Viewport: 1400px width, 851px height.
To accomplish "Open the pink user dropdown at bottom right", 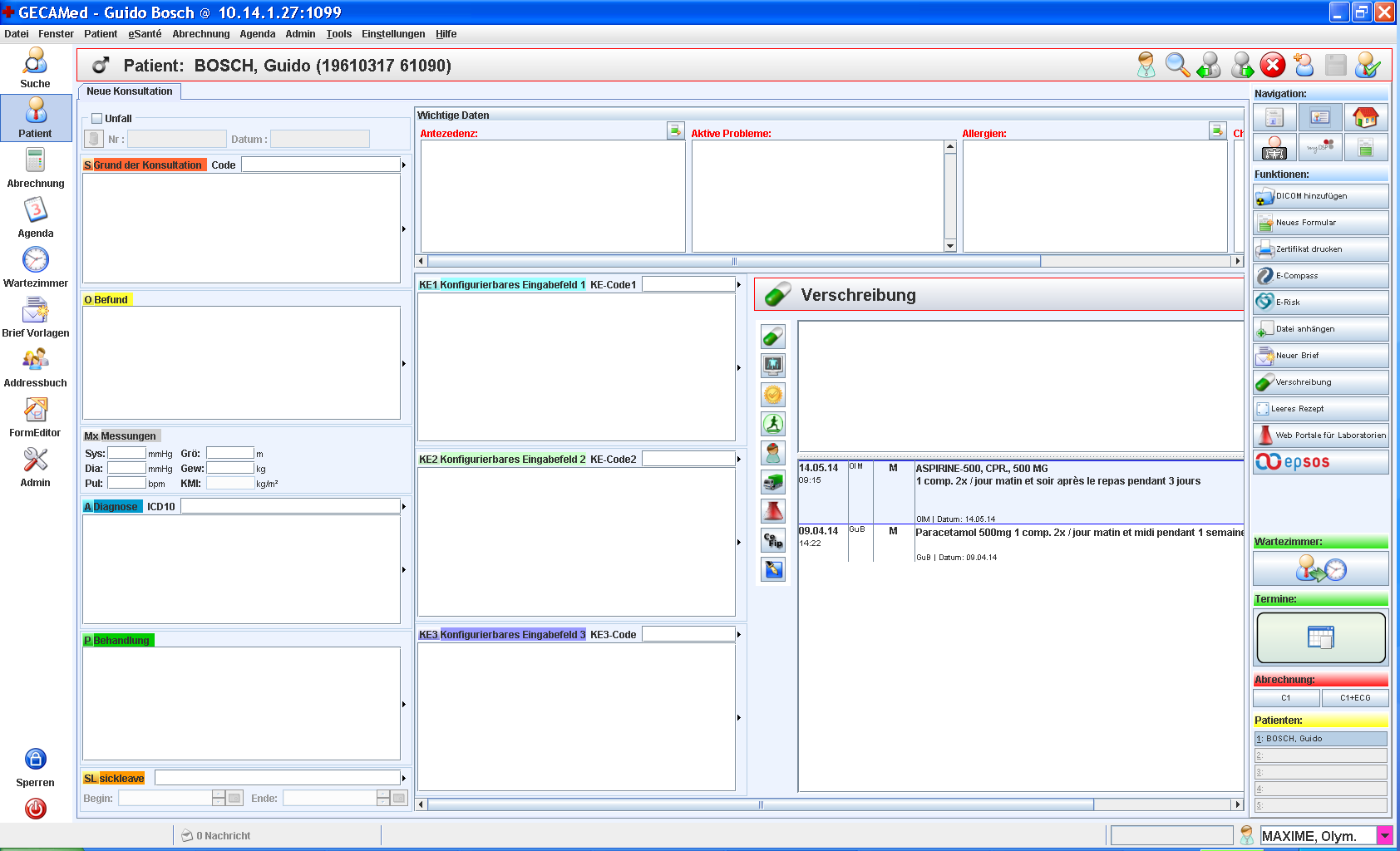I will coord(1384,835).
